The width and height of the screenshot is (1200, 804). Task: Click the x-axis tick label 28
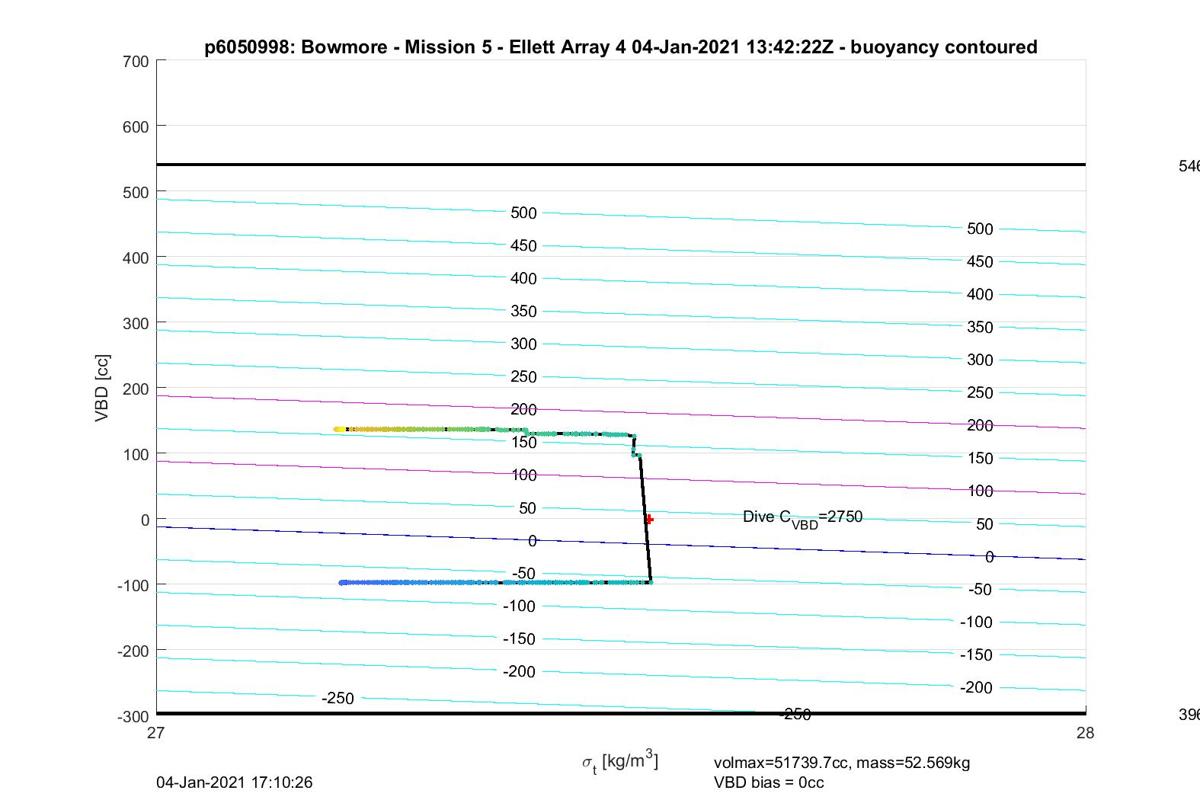coord(1086,733)
